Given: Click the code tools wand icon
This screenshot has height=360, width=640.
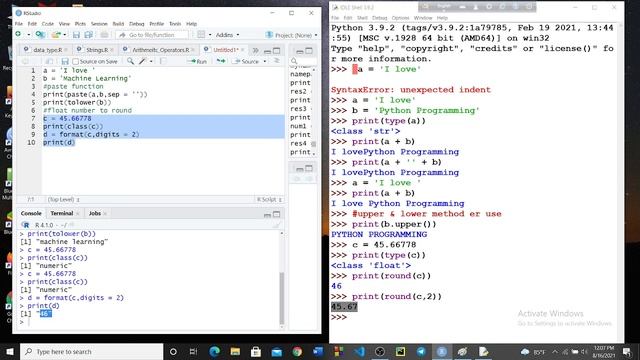Looking at the screenshot, I should 142,61.
